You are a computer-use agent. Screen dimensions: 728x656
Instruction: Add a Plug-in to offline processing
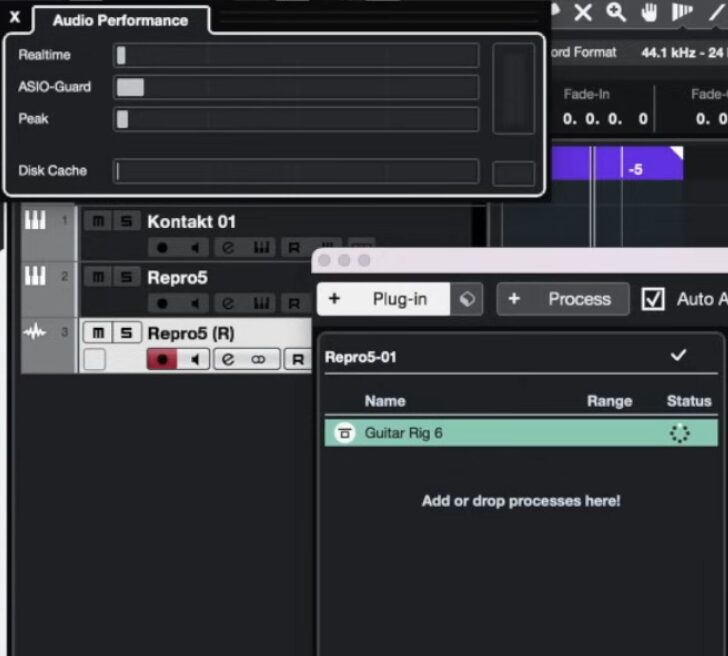pyautogui.click(x=385, y=299)
